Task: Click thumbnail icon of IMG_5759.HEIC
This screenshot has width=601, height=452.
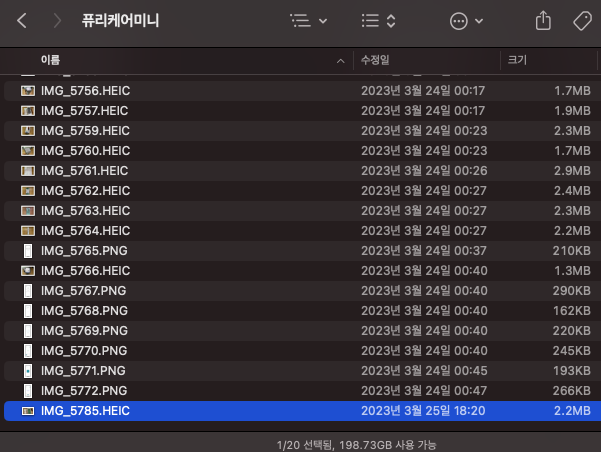Action: tap(28, 131)
